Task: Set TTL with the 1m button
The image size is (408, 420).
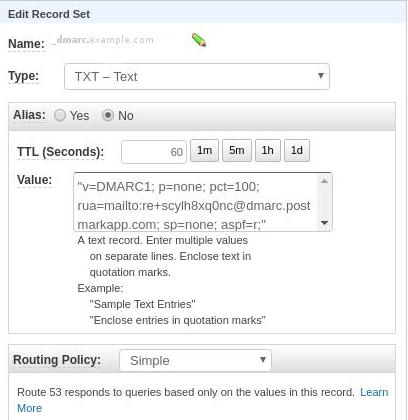Action: click(204, 150)
